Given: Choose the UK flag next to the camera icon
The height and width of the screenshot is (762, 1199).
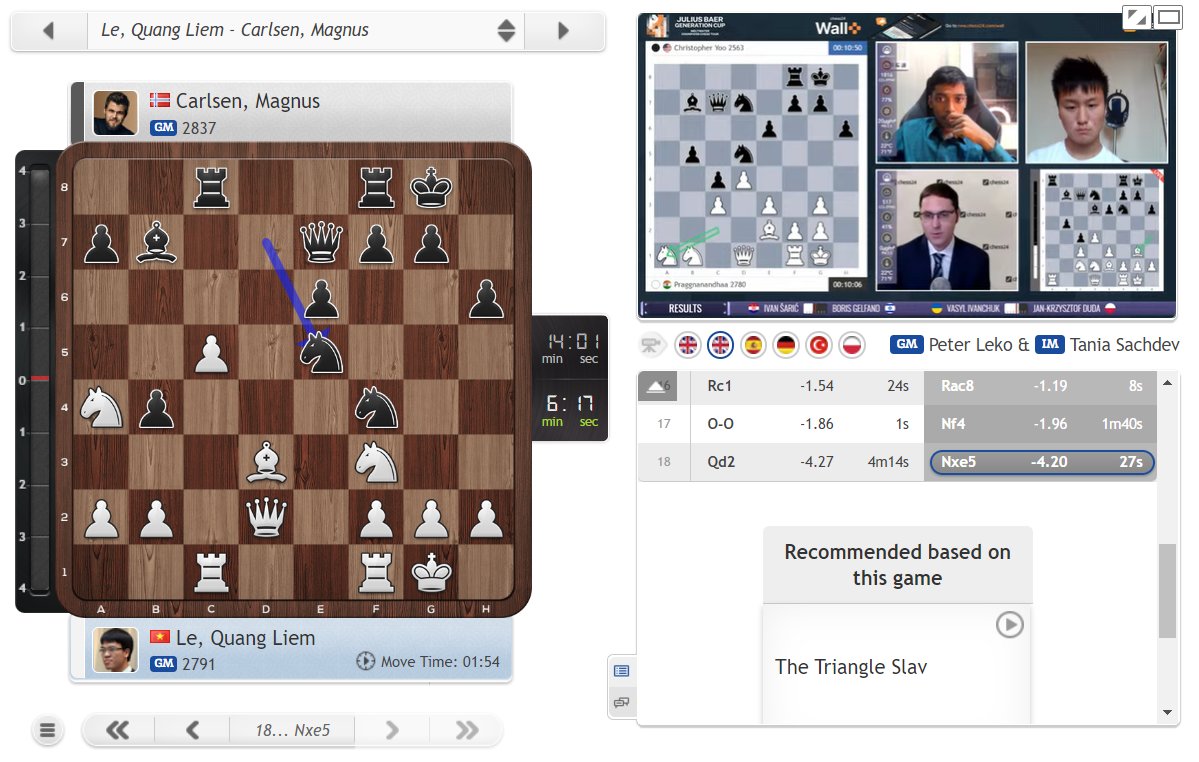Looking at the screenshot, I should tap(688, 345).
